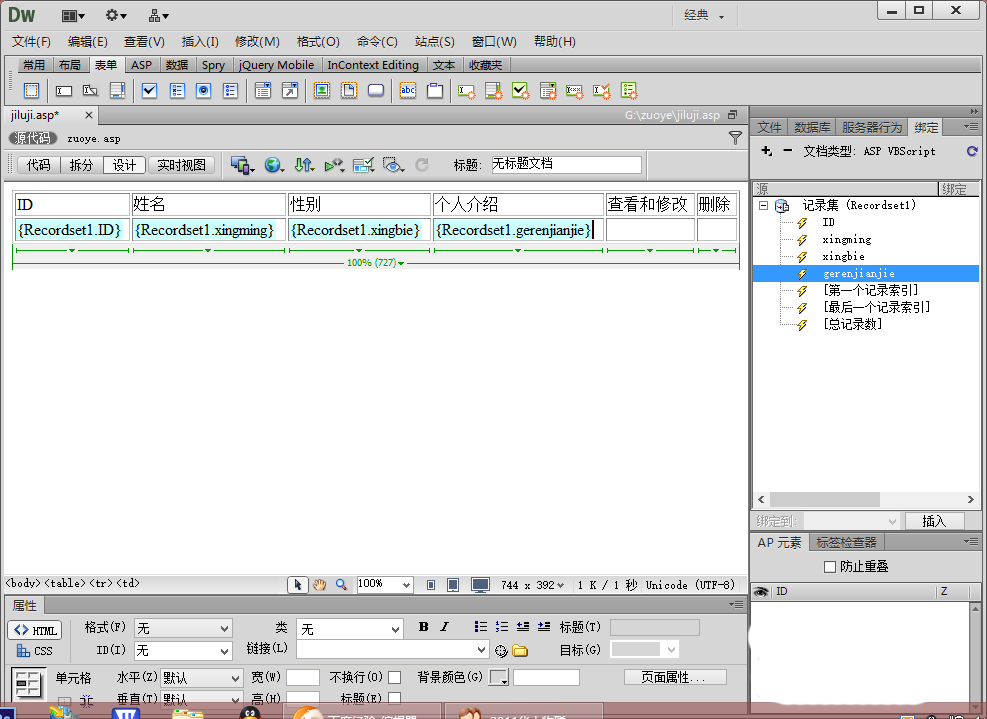Open the 格式 format dropdown
The image size is (987, 719).
click(183, 628)
